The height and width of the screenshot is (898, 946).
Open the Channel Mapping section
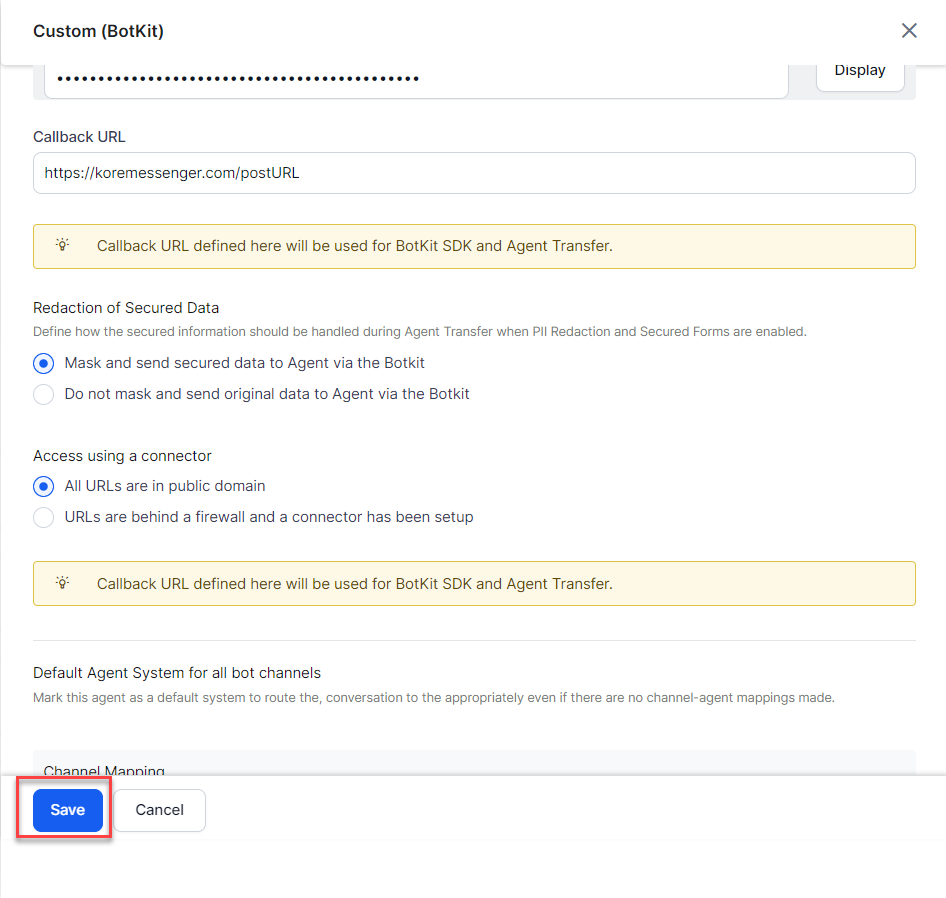click(104, 770)
